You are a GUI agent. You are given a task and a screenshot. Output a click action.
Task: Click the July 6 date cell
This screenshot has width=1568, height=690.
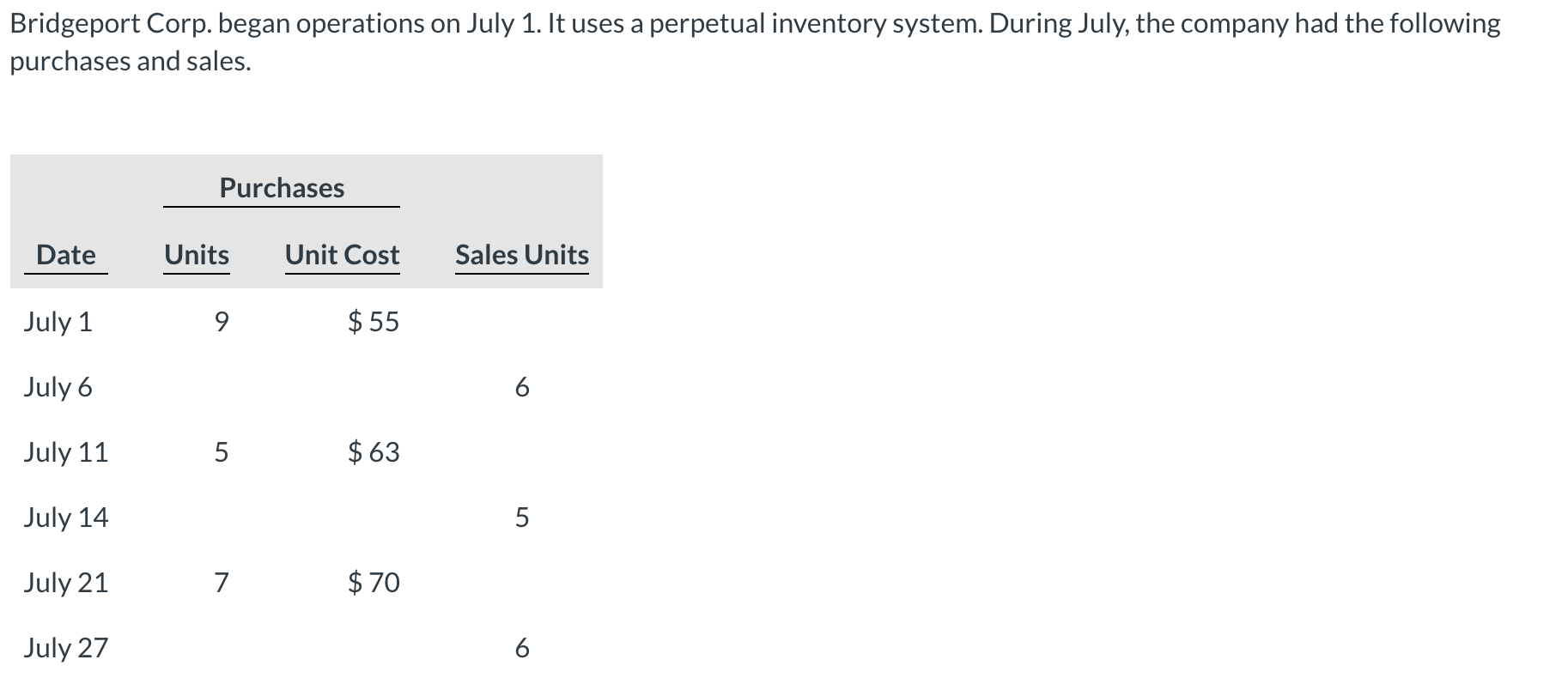58,387
